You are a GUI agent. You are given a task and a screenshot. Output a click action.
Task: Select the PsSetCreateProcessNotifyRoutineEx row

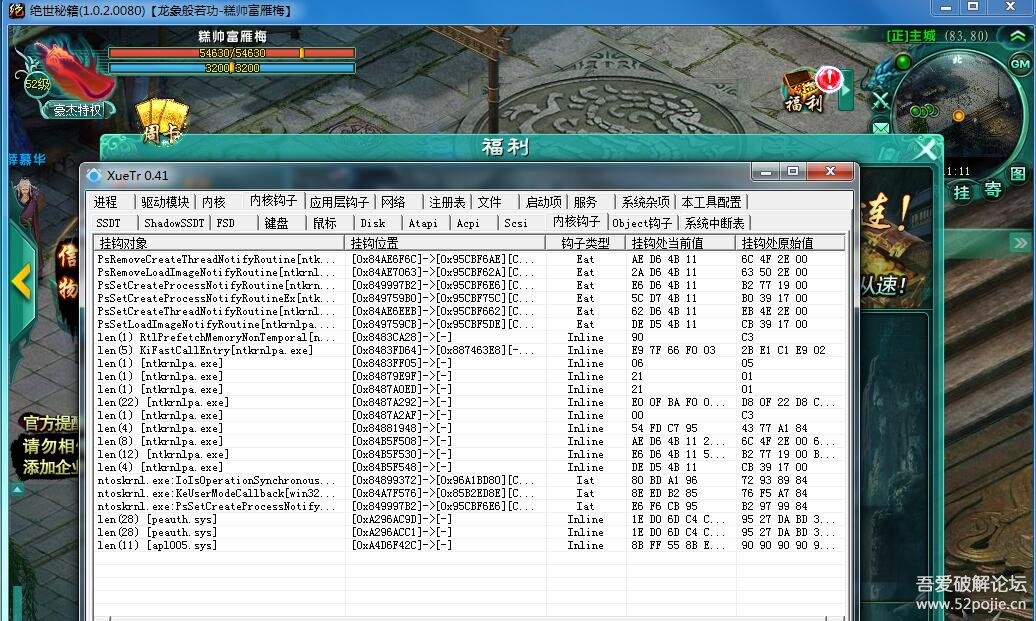pos(469,299)
